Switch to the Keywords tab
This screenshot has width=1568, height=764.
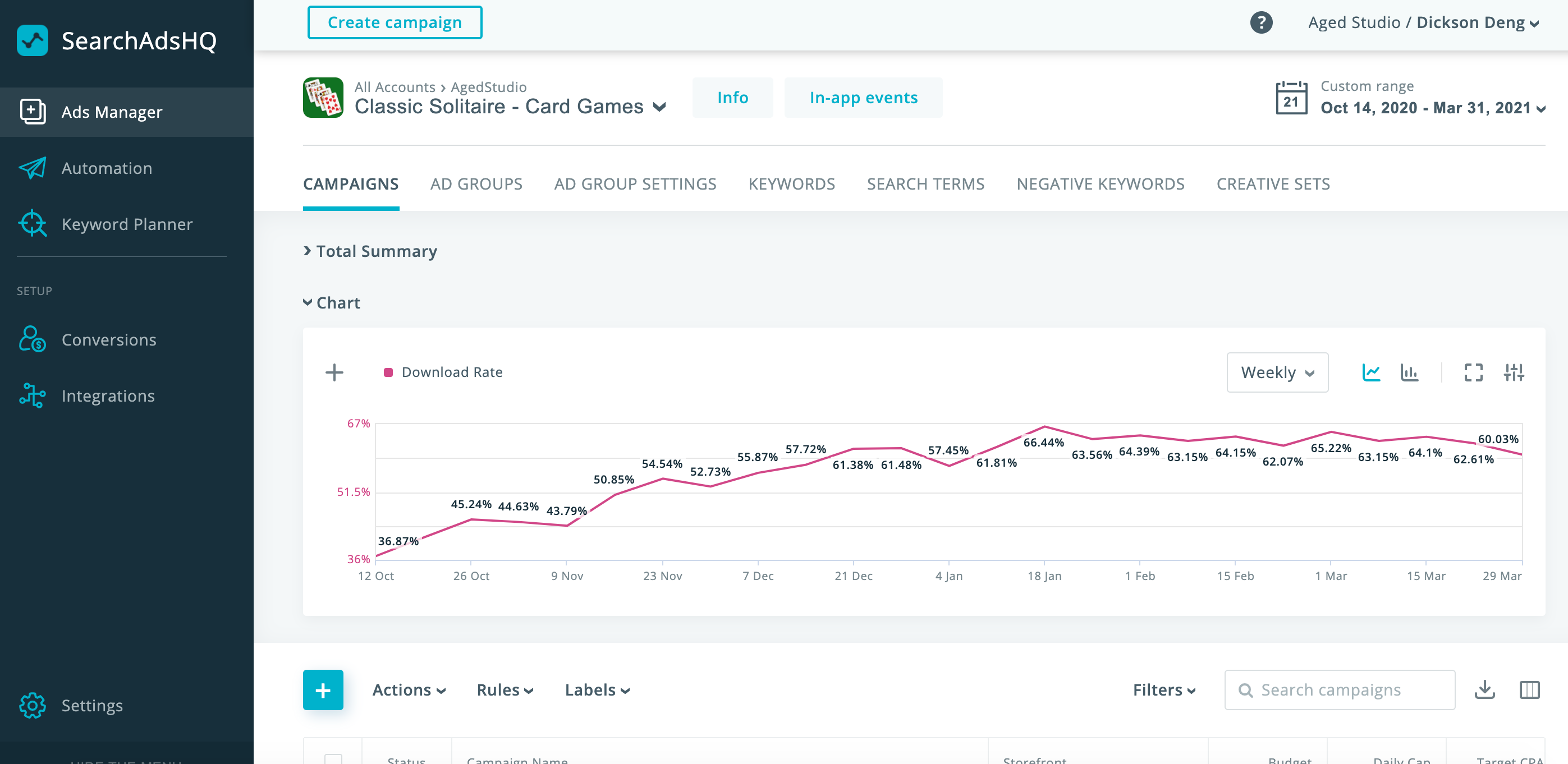[791, 183]
